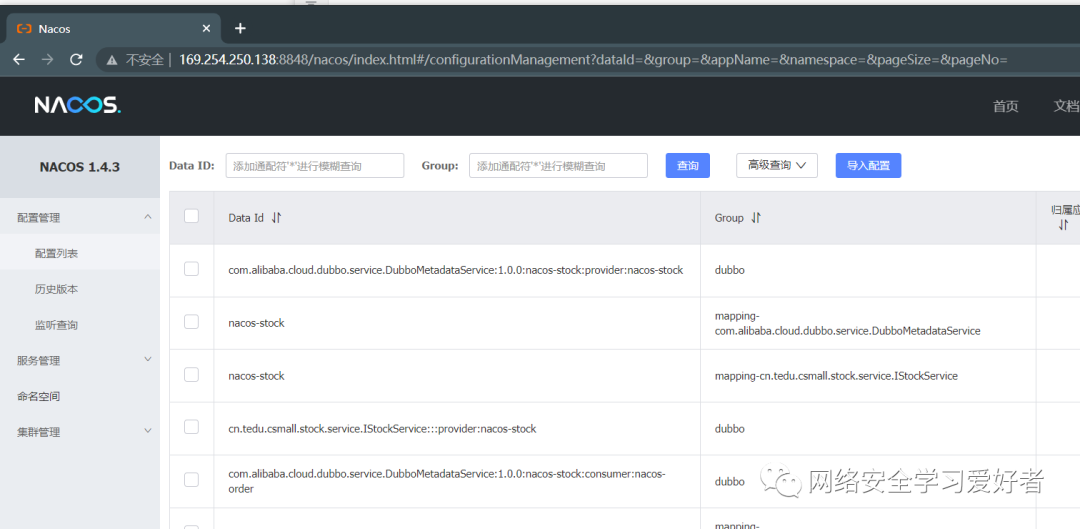Screen dimensions: 1080x529
Task: Sort table by Group sort icon
Action: [756, 218]
